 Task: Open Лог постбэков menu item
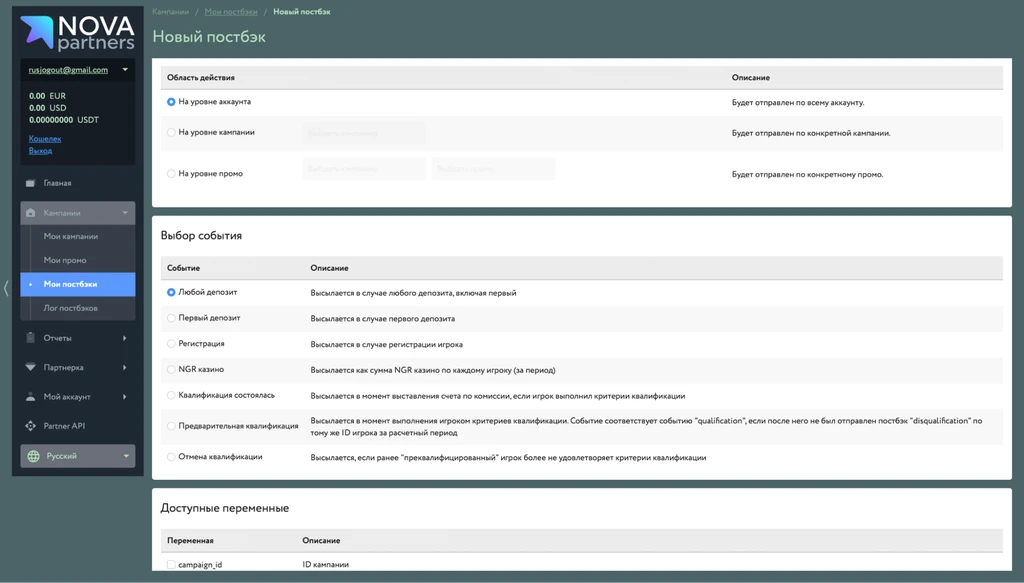coord(71,308)
